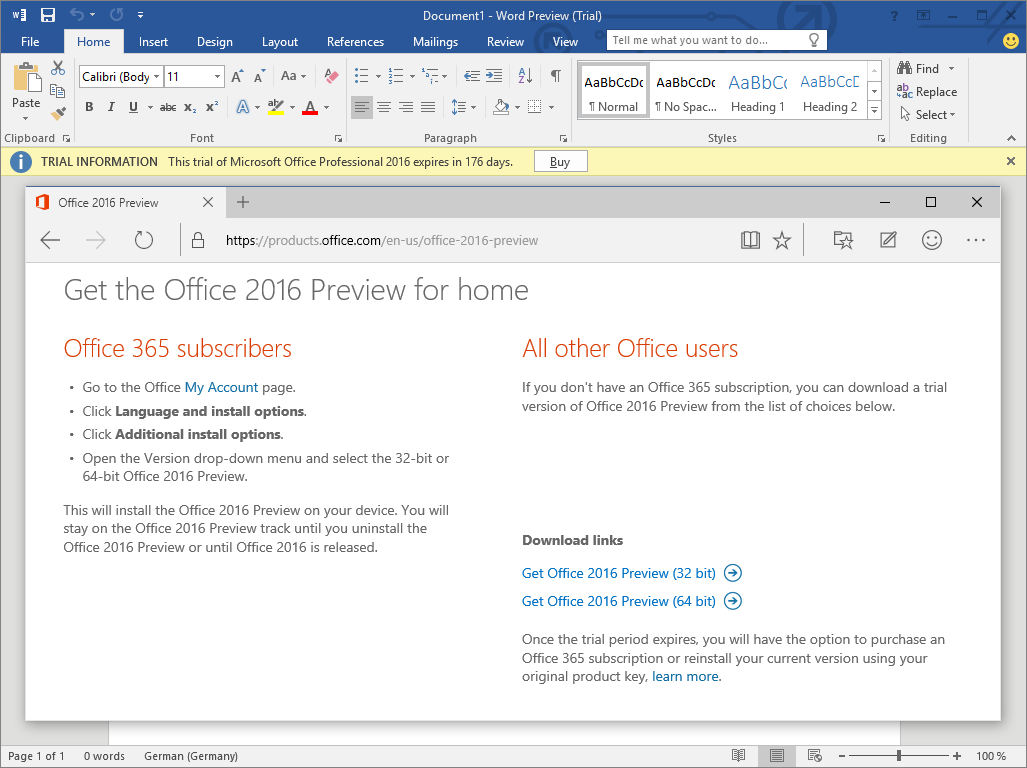Click Buy in the trial information bar
This screenshot has height=768, width=1027.
(560, 162)
